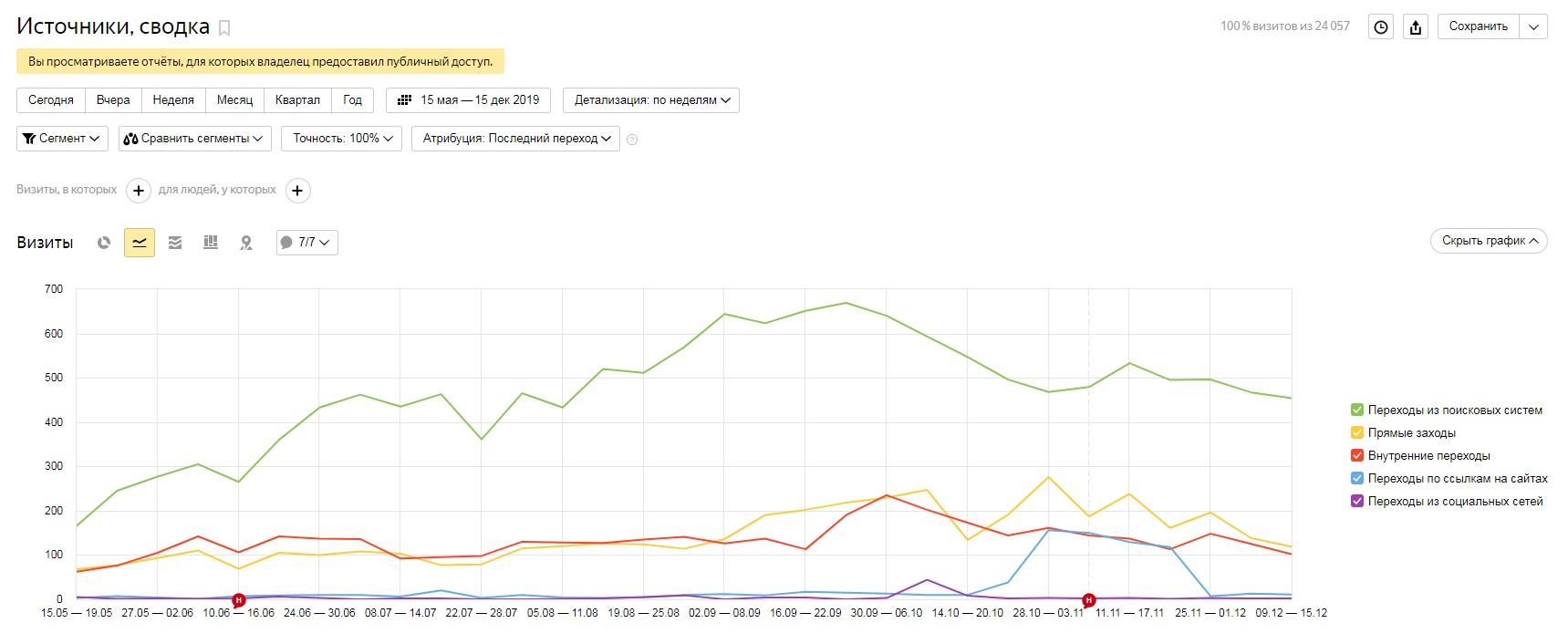The height and width of the screenshot is (644, 1568).
Task: Select the line chart view icon
Action: [140, 243]
